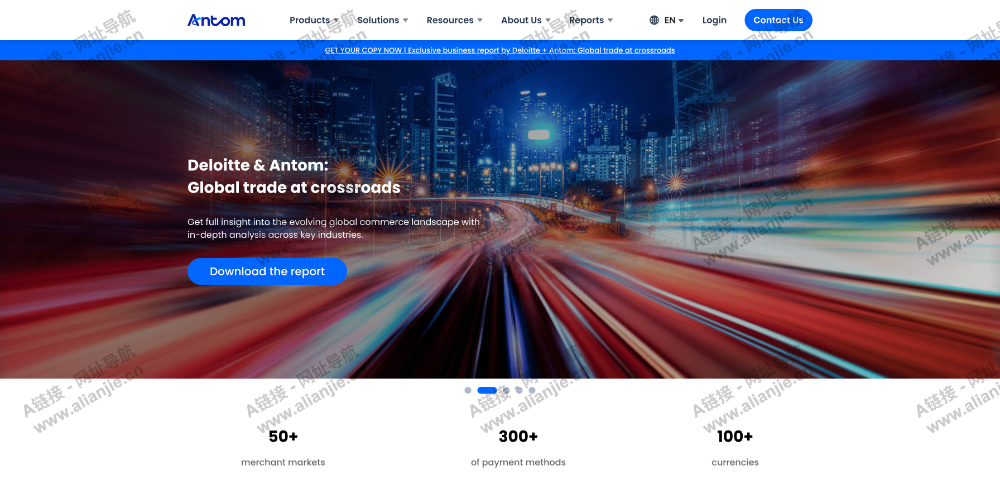Click the Antom logo

(x=216, y=20)
